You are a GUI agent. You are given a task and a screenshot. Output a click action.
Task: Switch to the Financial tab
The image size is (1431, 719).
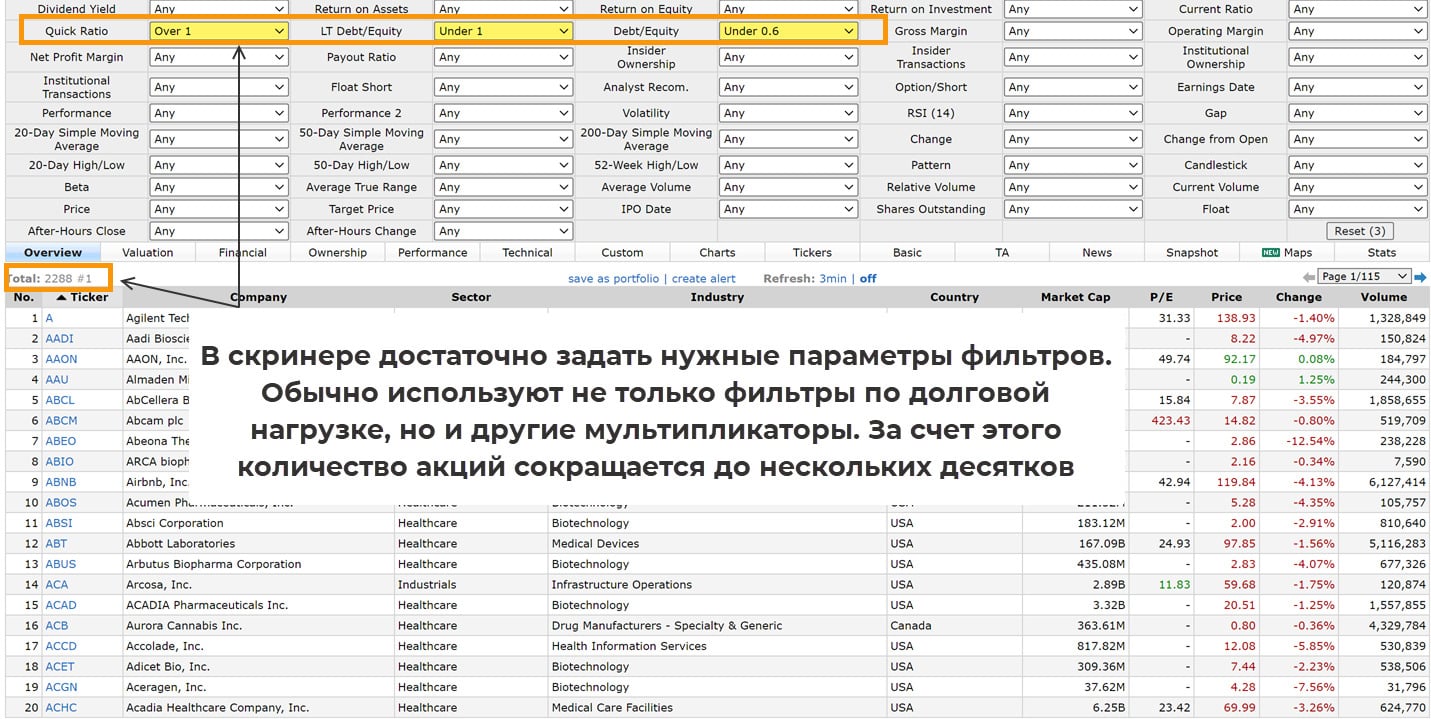[x=243, y=253]
